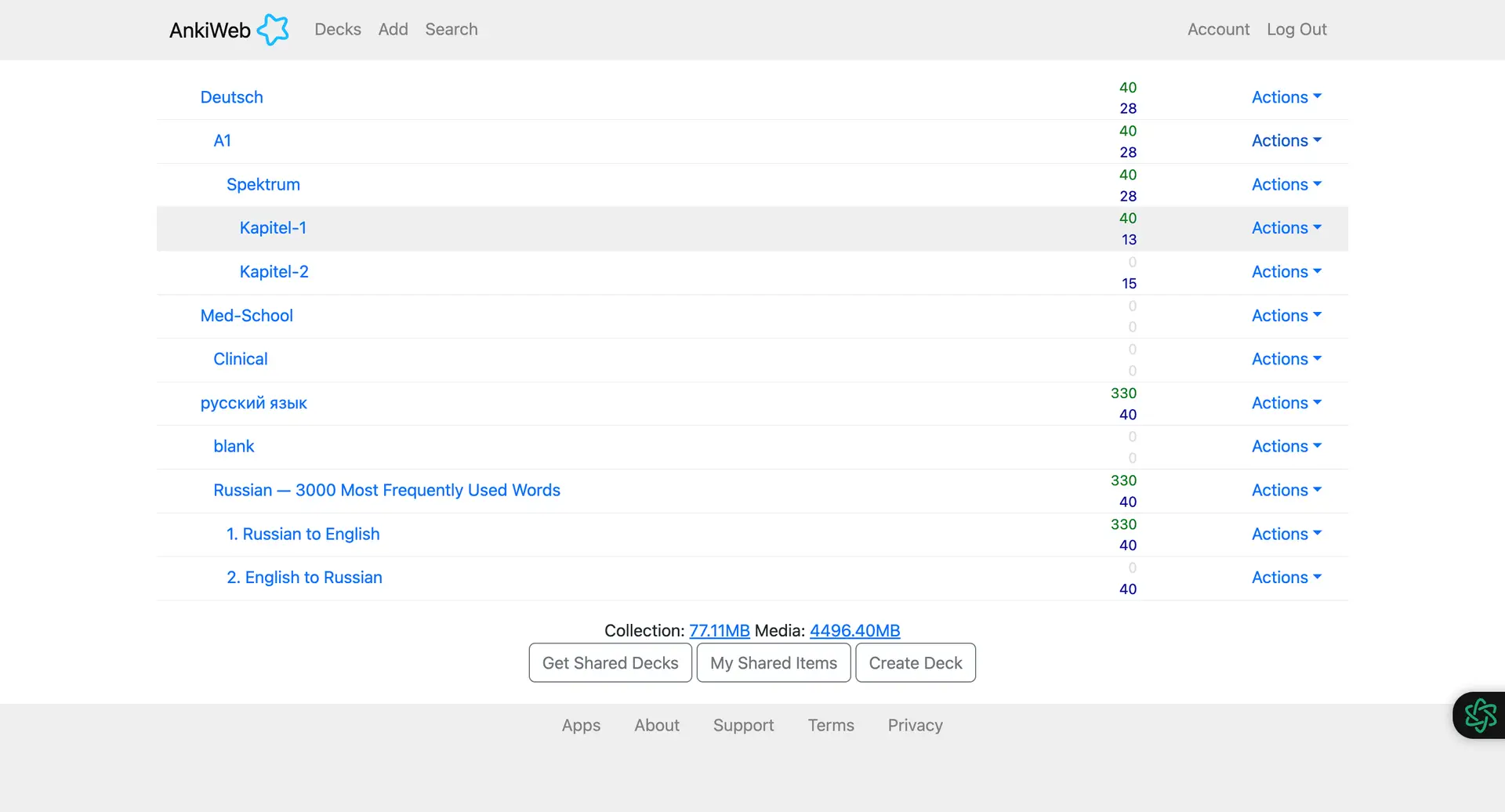
Task: Select the Kapitel-2 deck
Action: pyautogui.click(x=274, y=271)
